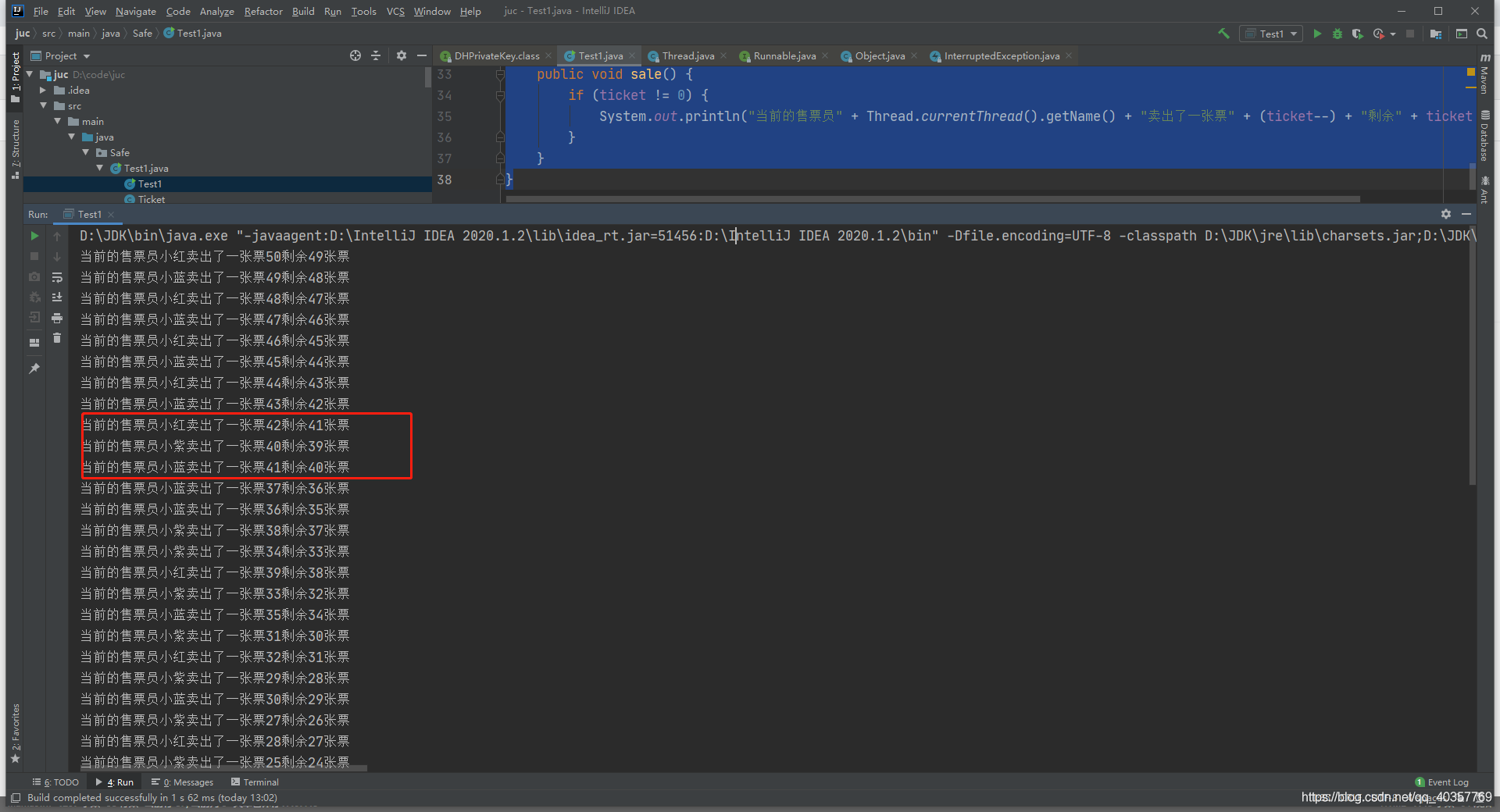Image resolution: width=1500 pixels, height=812 pixels.
Task: Open dropdown arrow next to profiler icon
Action: coord(1393,34)
